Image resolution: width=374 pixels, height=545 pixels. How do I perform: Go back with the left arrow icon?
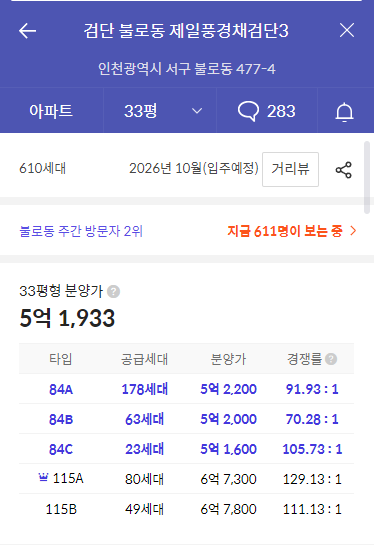tap(27, 31)
